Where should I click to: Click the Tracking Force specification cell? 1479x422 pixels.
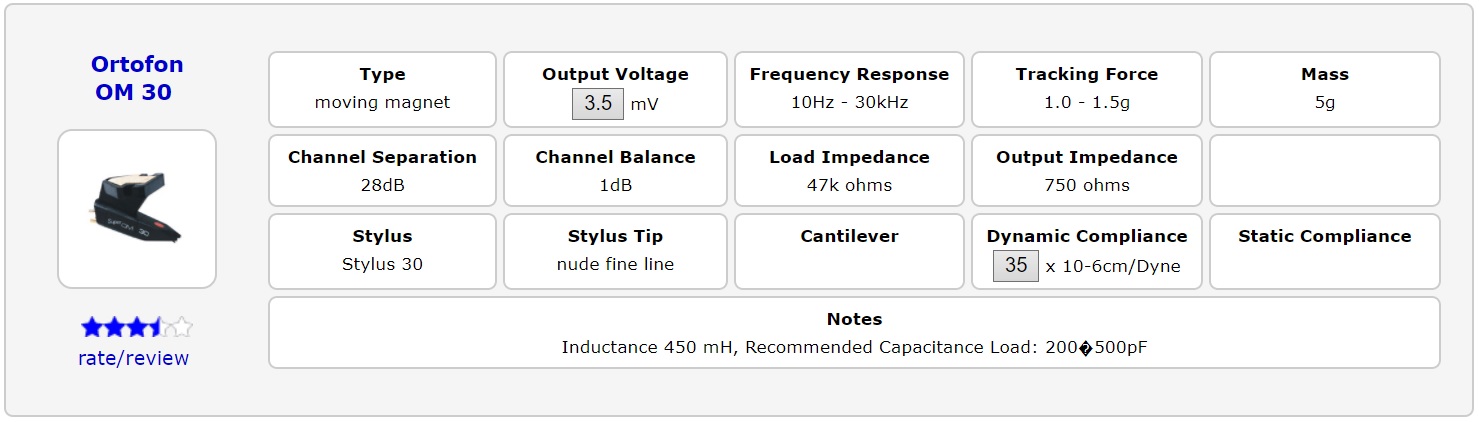coord(1086,89)
